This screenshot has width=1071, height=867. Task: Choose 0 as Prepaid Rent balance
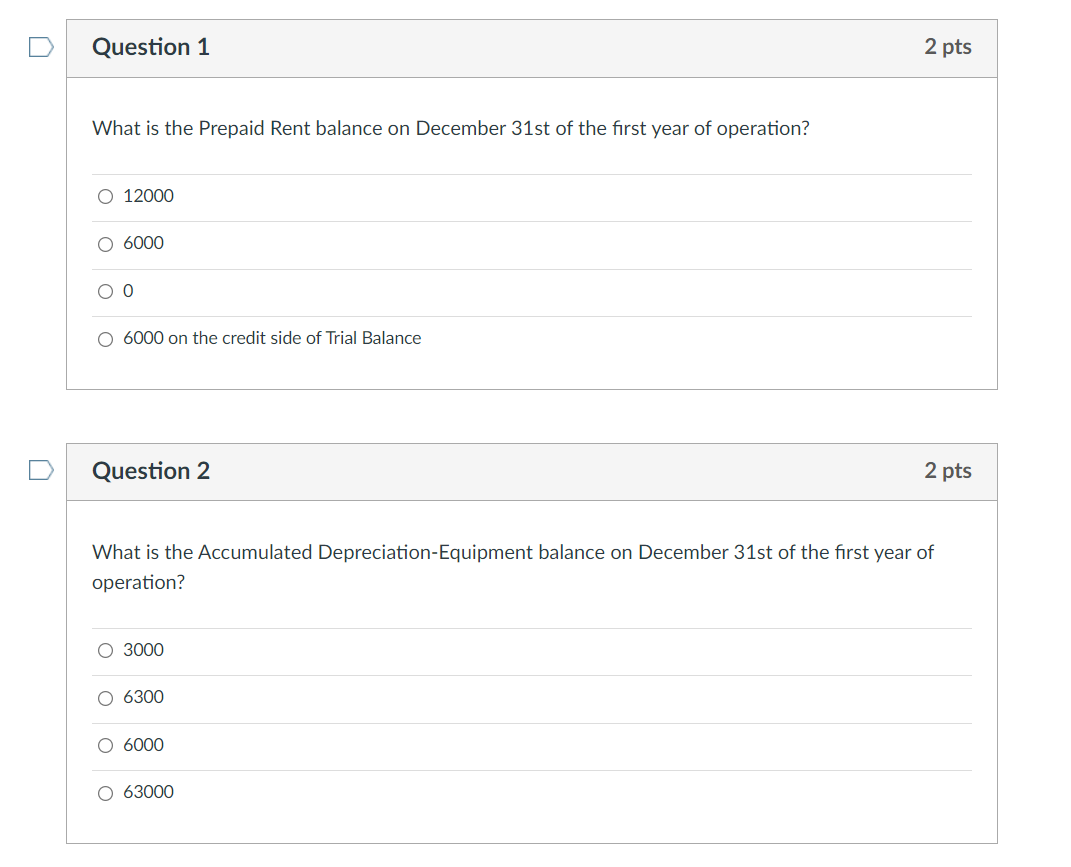point(106,292)
